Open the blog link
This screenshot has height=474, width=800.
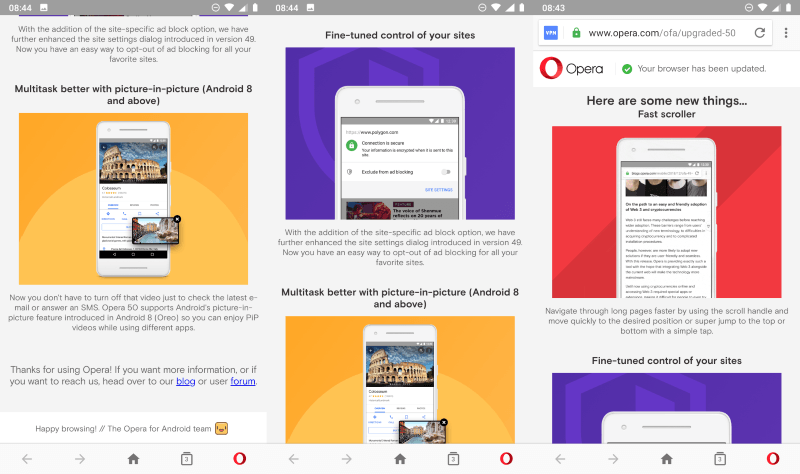coord(186,381)
